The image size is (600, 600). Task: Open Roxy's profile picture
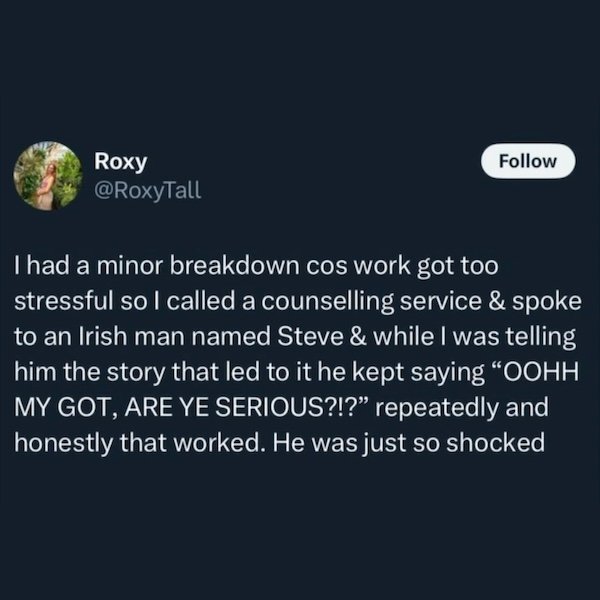(47, 175)
